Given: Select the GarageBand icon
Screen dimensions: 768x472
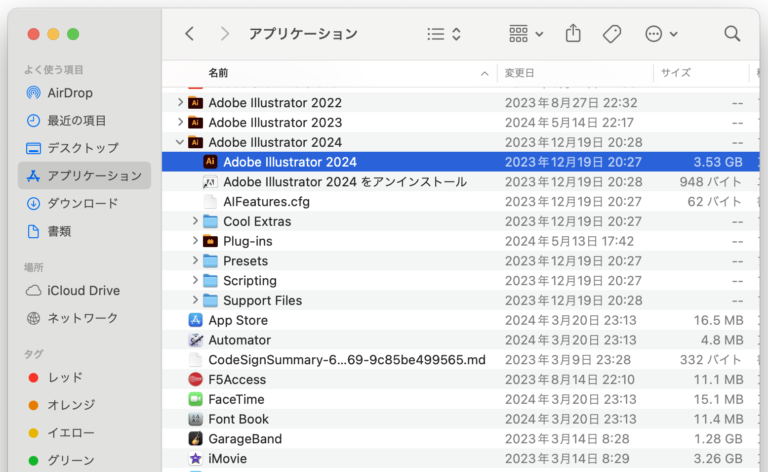Looking at the screenshot, I should click(x=195, y=439).
